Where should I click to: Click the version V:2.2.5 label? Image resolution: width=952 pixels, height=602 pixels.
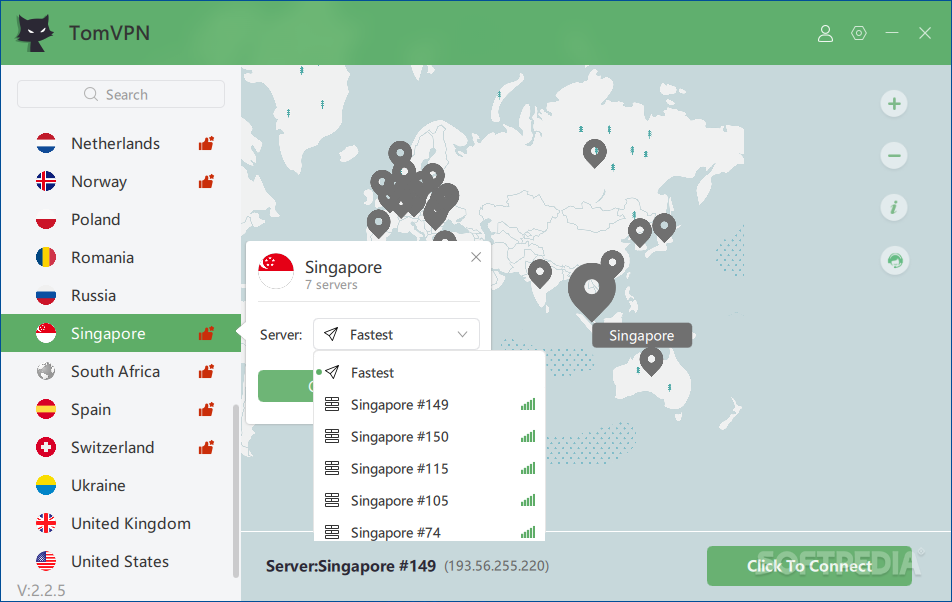click(x=41, y=590)
